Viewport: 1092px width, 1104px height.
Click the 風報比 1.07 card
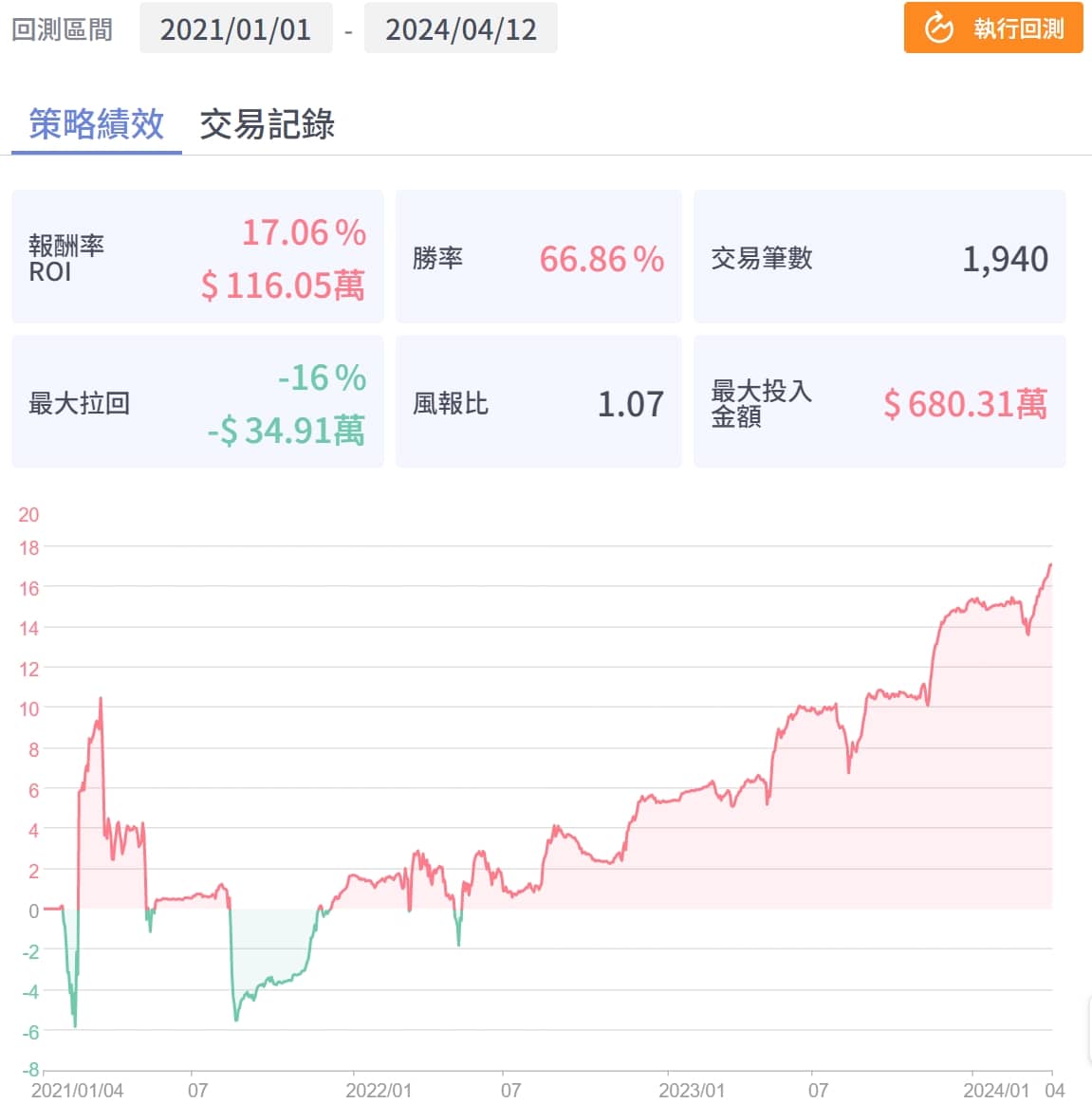[538, 403]
